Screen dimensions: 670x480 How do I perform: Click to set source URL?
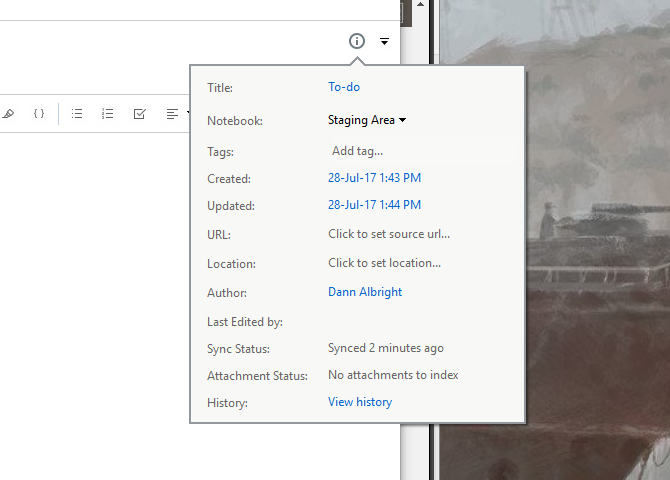(x=389, y=234)
